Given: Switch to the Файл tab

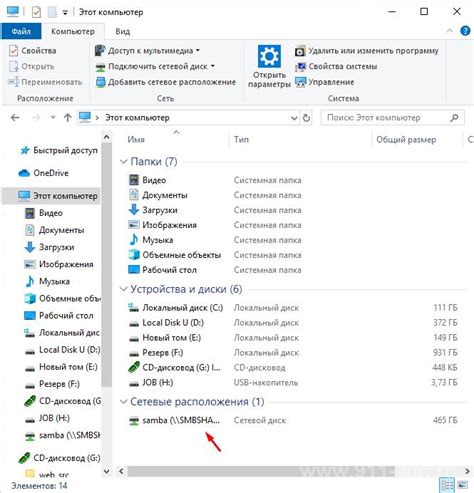Looking at the screenshot, I should pyautogui.click(x=21, y=31).
